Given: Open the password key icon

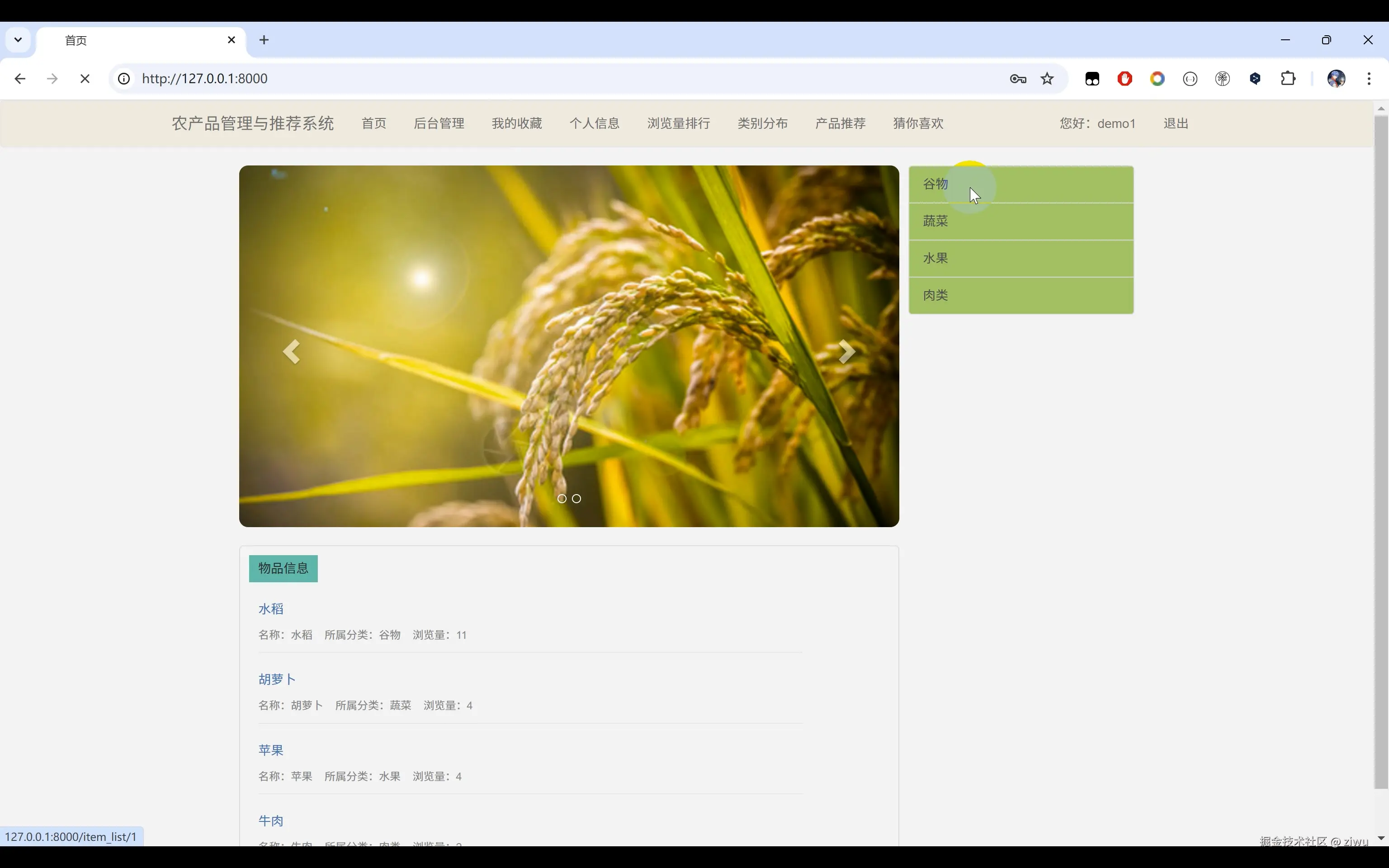Looking at the screenshot, I should (1018, 79).
